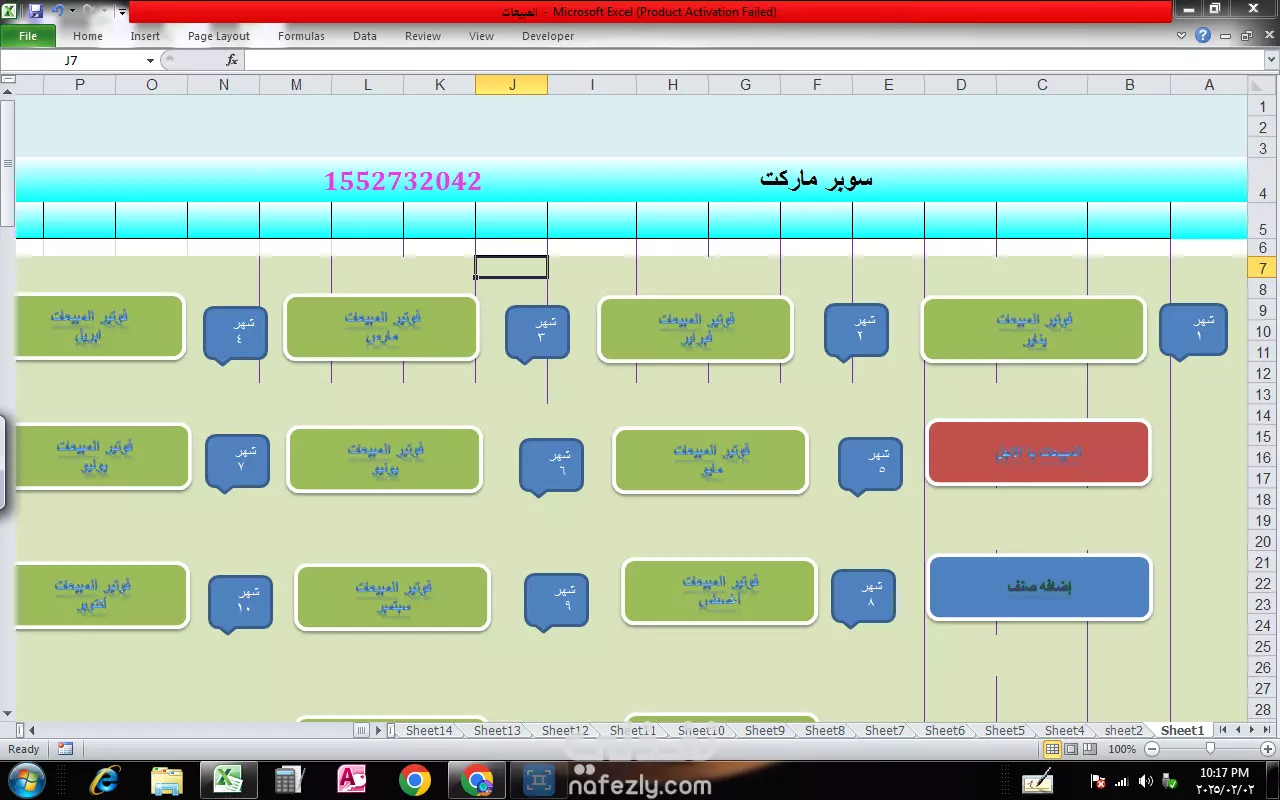The width and height of the screenshot is (1280, 800).
Task: Click the blue month 10 callout shape
Action: [x=241, y=604]
